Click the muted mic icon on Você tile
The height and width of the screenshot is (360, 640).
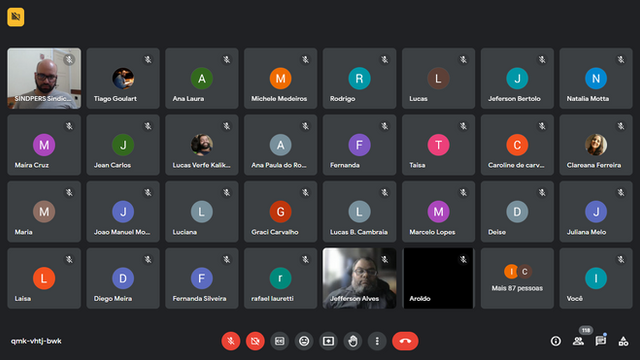click(x=621, y=259)
